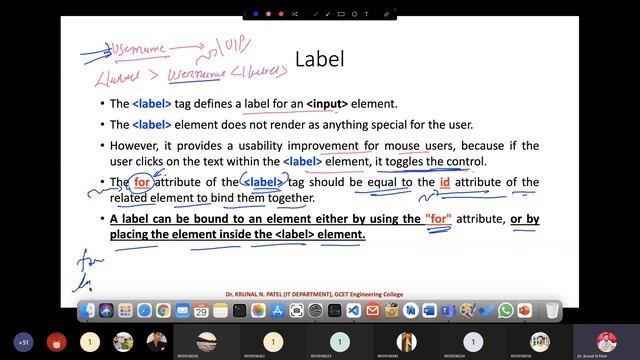
Task: Open Calendar showing date 29
Action: (201, 311)
